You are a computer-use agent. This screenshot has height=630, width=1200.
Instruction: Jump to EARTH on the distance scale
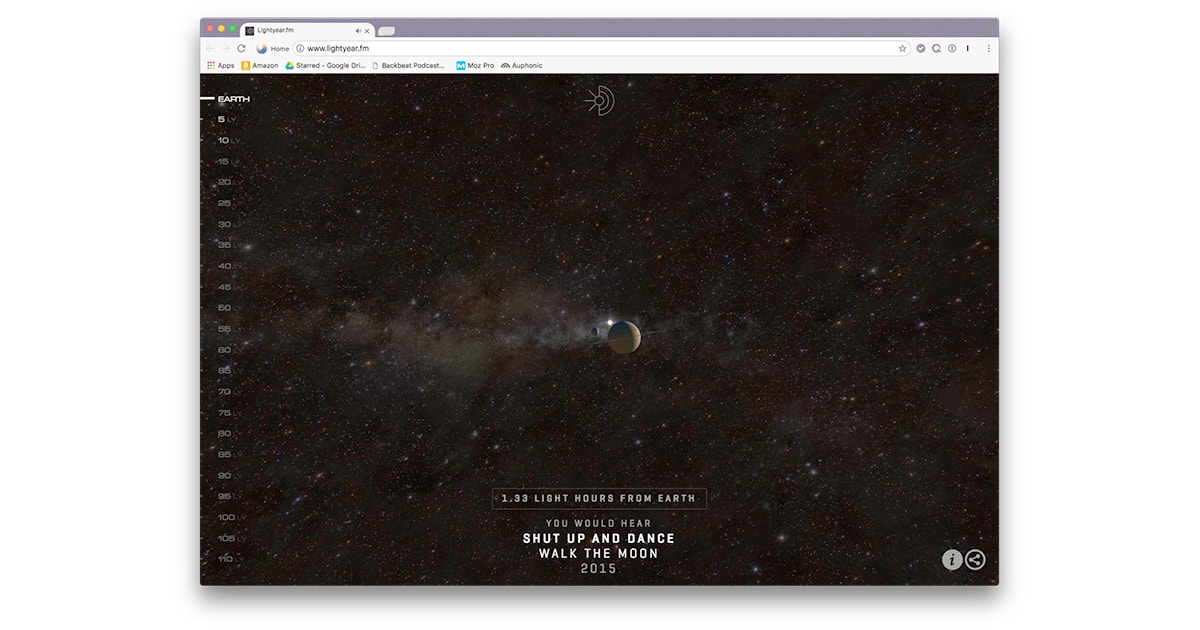coord(233,99)
